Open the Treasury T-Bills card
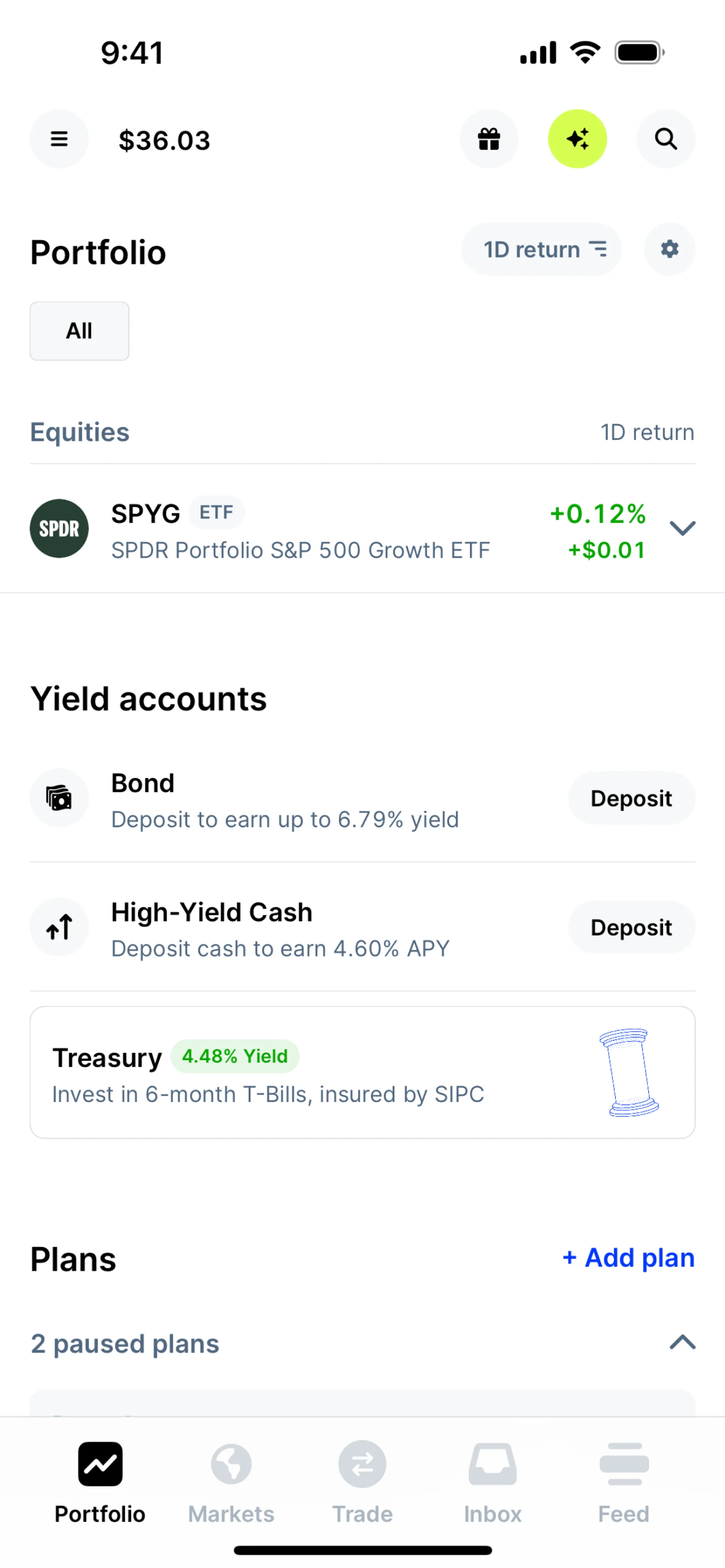The width and height of the screenshot is (725, 1568). 362,1072
